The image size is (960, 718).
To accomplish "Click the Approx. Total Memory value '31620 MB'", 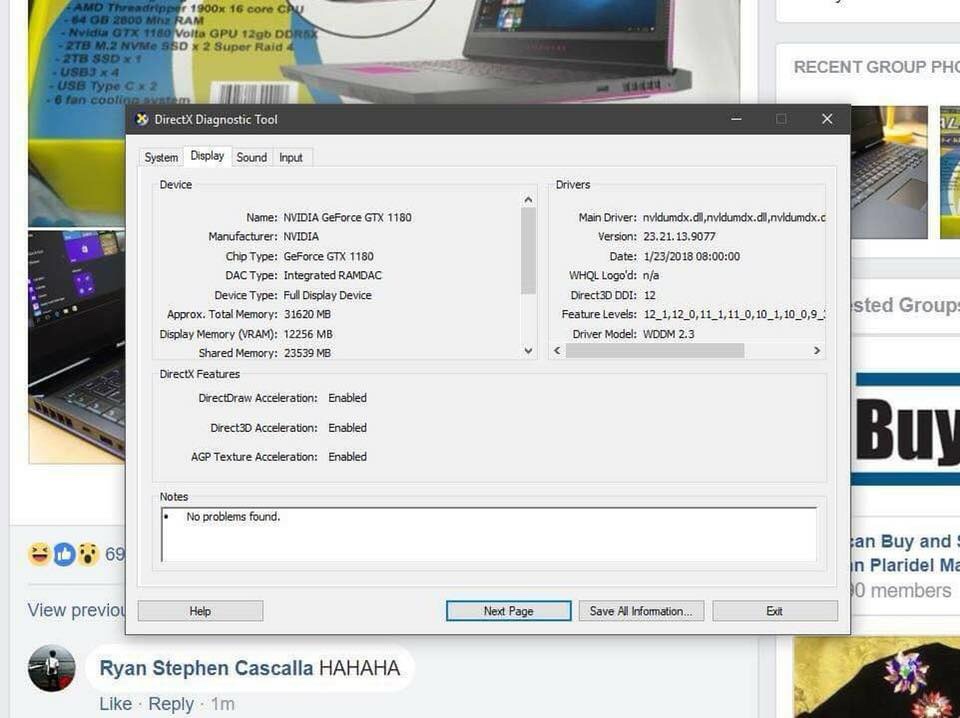I will tap(307, 314).
